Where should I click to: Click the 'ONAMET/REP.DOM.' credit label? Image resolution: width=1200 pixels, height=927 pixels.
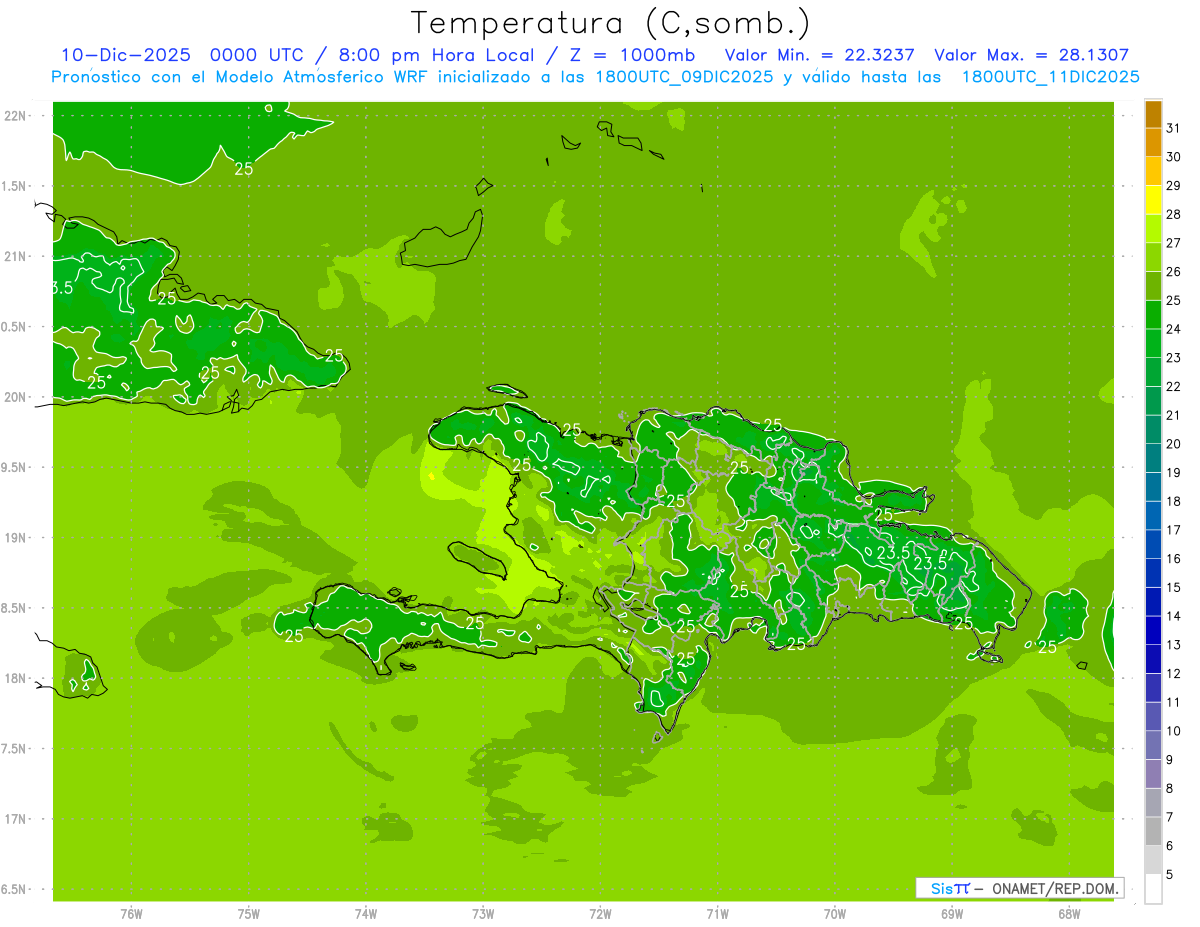[x=1056, y=888]
